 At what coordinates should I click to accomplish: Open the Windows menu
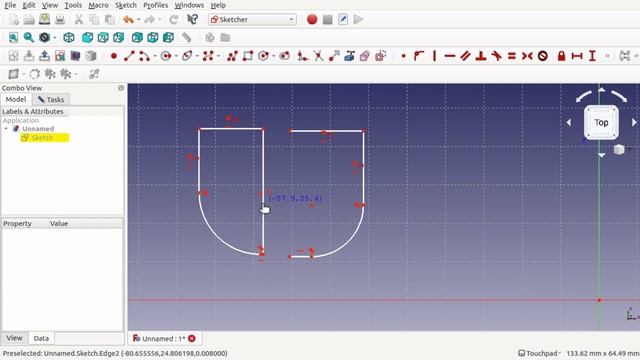(x=189, y=5)
